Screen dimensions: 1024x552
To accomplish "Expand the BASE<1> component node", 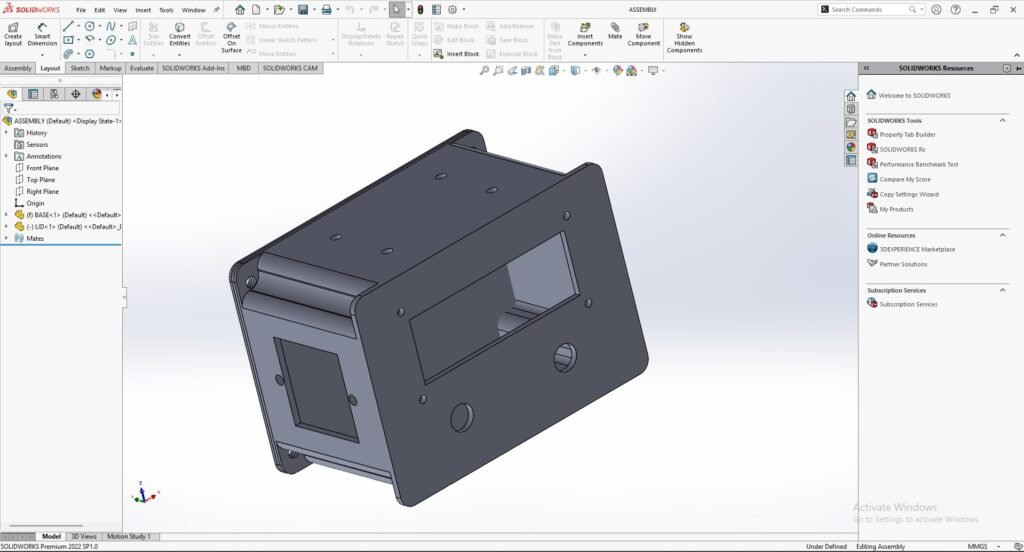I will pos(7,215).
